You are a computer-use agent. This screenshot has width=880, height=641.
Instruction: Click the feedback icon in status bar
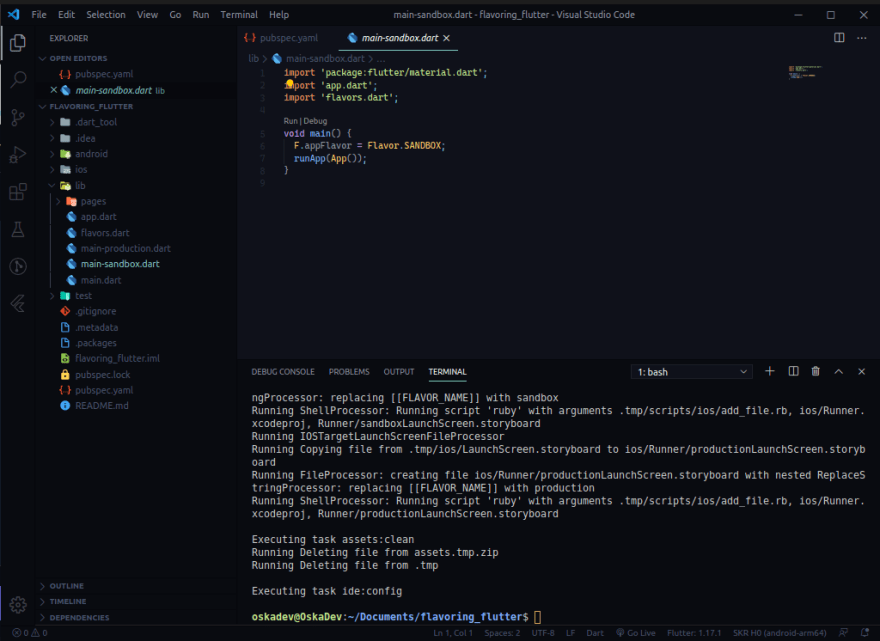tap(844, 633)
